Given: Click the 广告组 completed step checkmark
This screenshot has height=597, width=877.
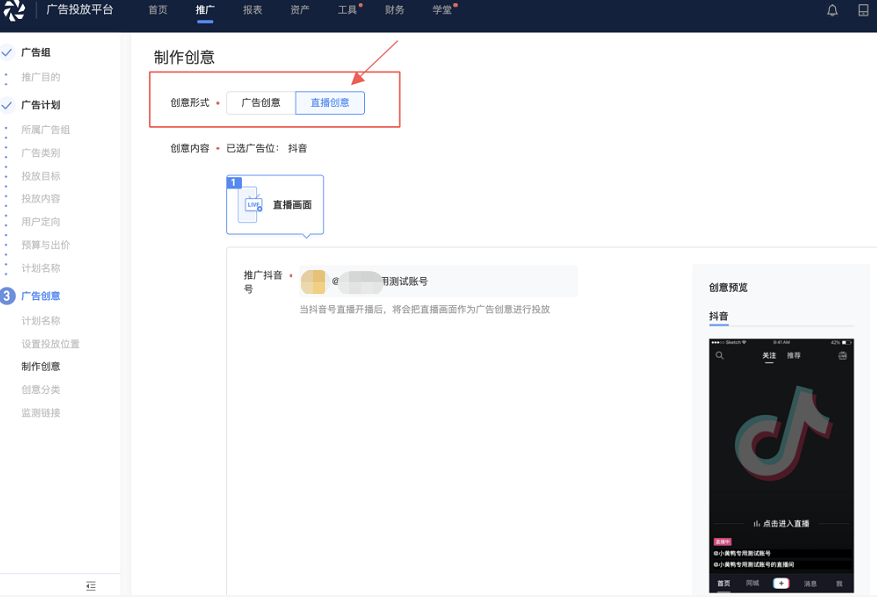Looking at the screenshot, I should click(7, 53).
